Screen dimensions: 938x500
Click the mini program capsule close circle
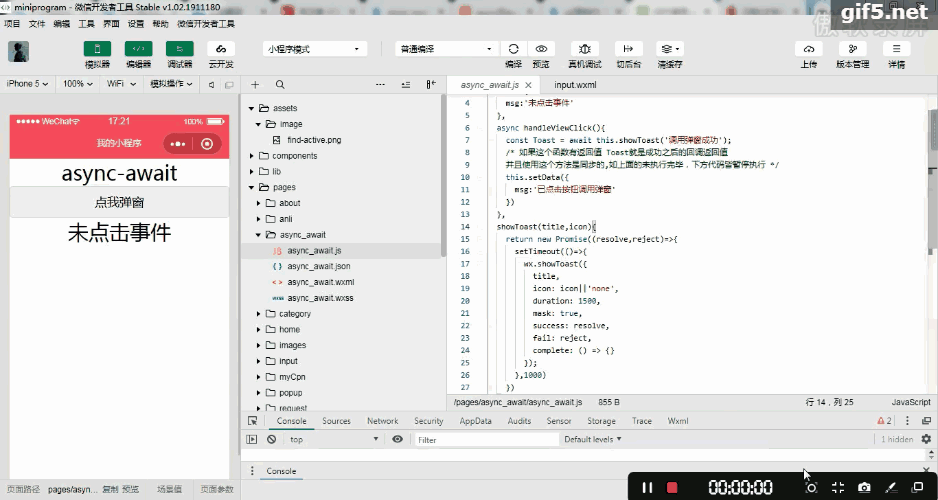(207, 144)
